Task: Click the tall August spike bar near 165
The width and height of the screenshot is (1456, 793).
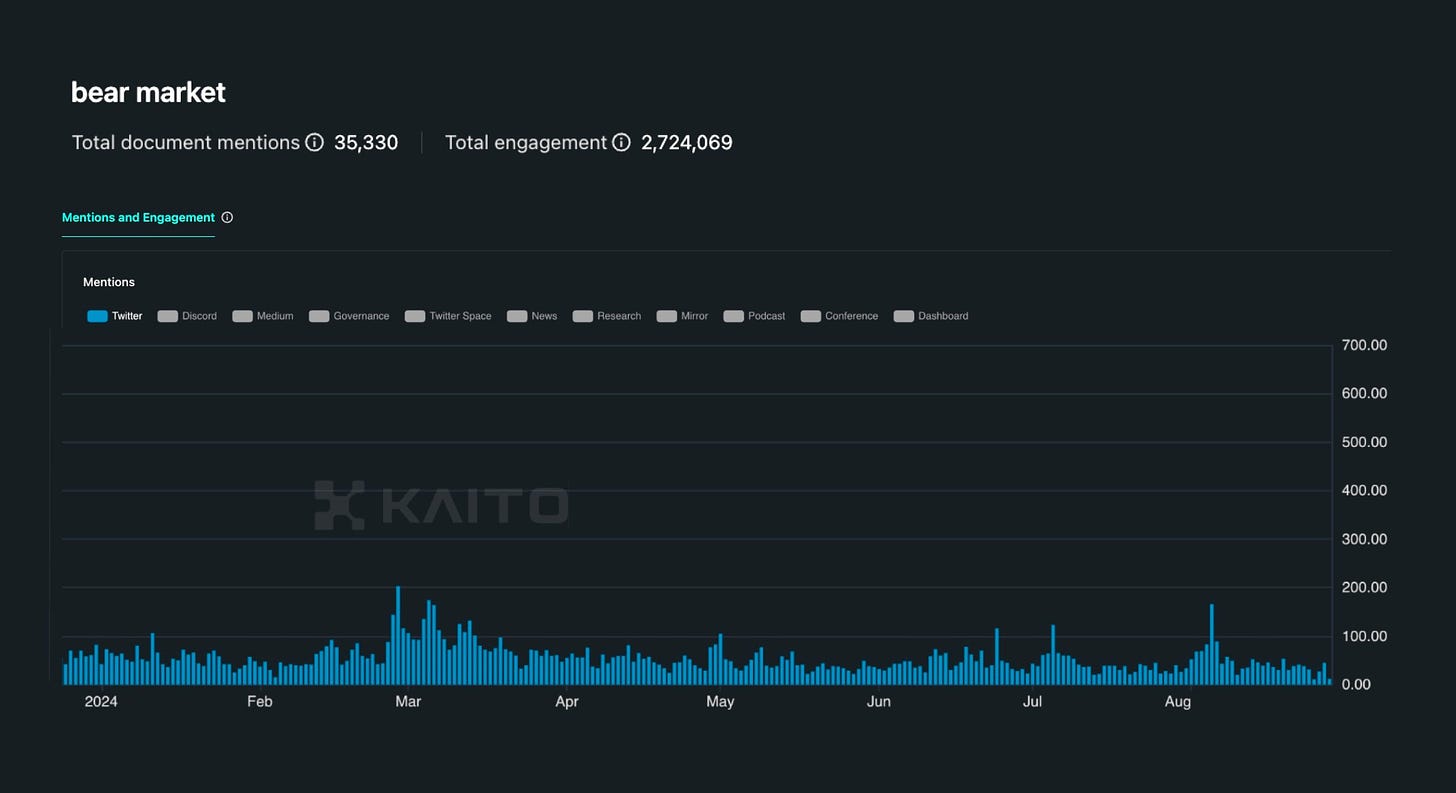Action: (x=1212, y=644)
